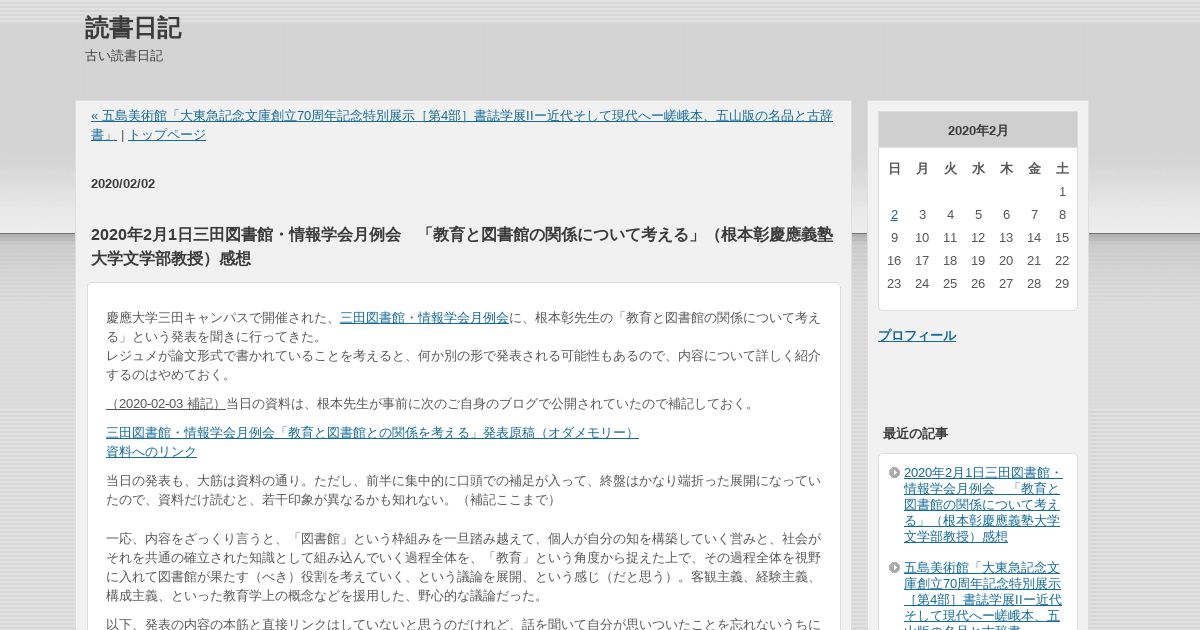Viewport: 1200px width, 630px height.
Task: Open the トップページ link
Action: click(x=167, y=135)
